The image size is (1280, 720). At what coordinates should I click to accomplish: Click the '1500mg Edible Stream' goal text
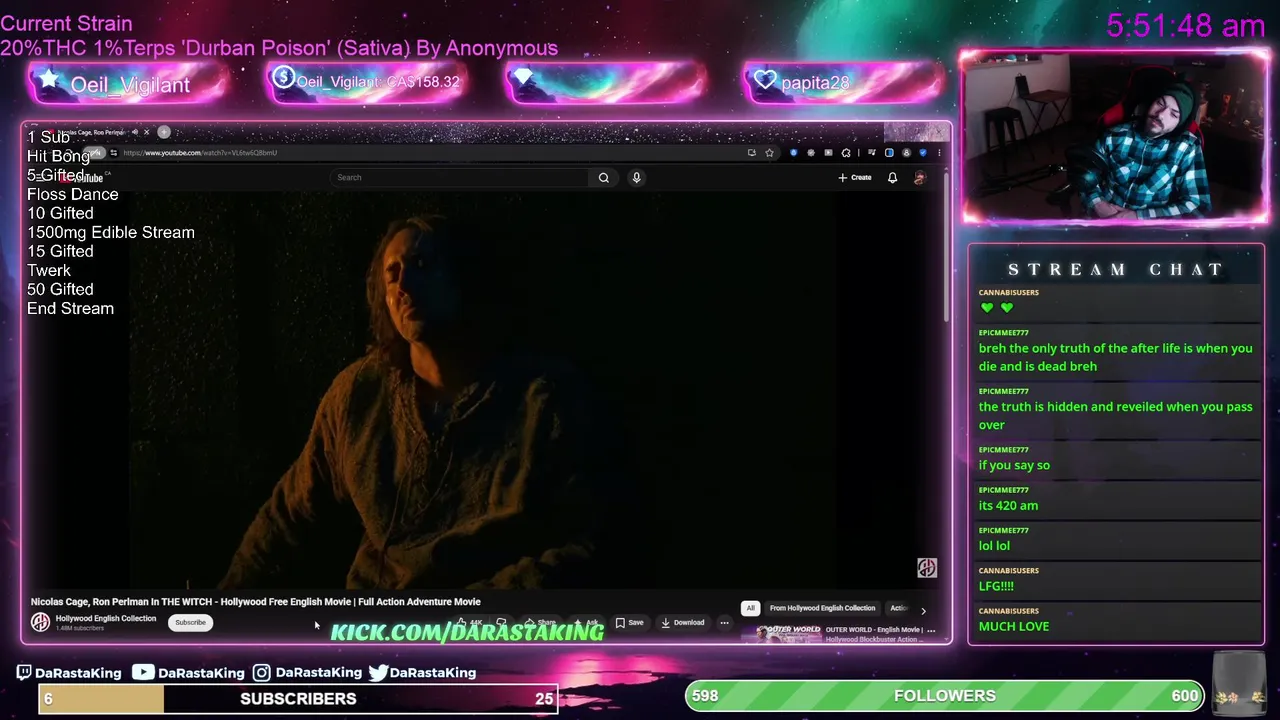point(111,232)
